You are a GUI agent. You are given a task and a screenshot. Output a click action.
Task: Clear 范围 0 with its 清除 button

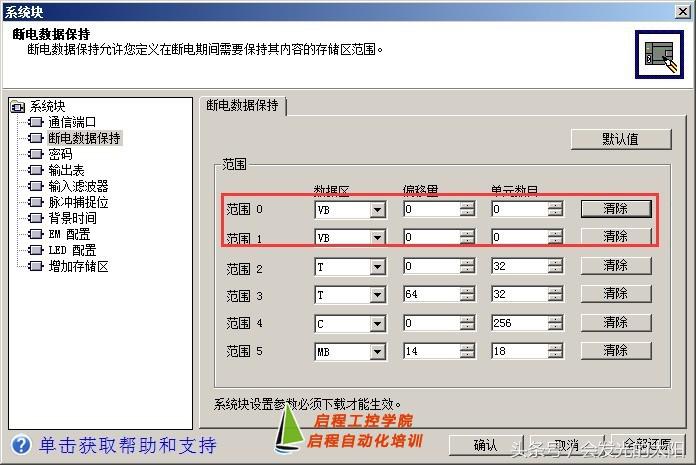[x=616, y=209]
